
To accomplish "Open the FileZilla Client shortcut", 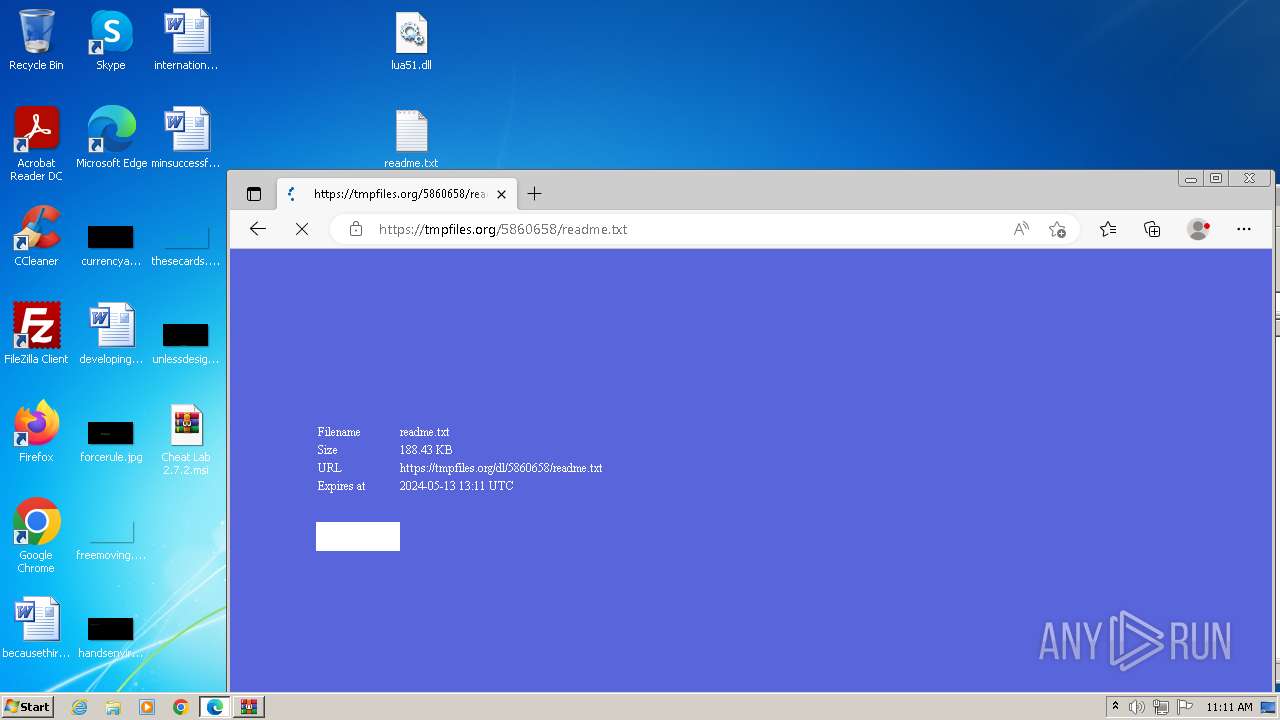I will [36, 333].
